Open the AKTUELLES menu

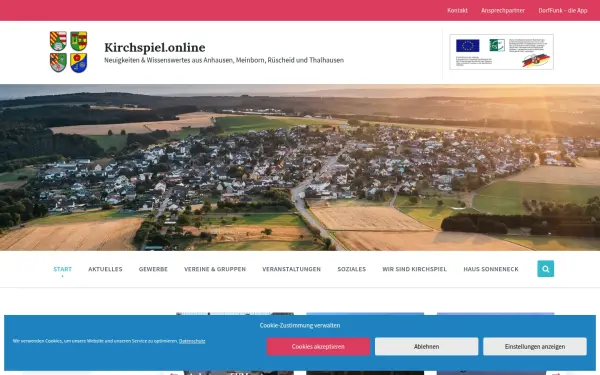point(105,269)
